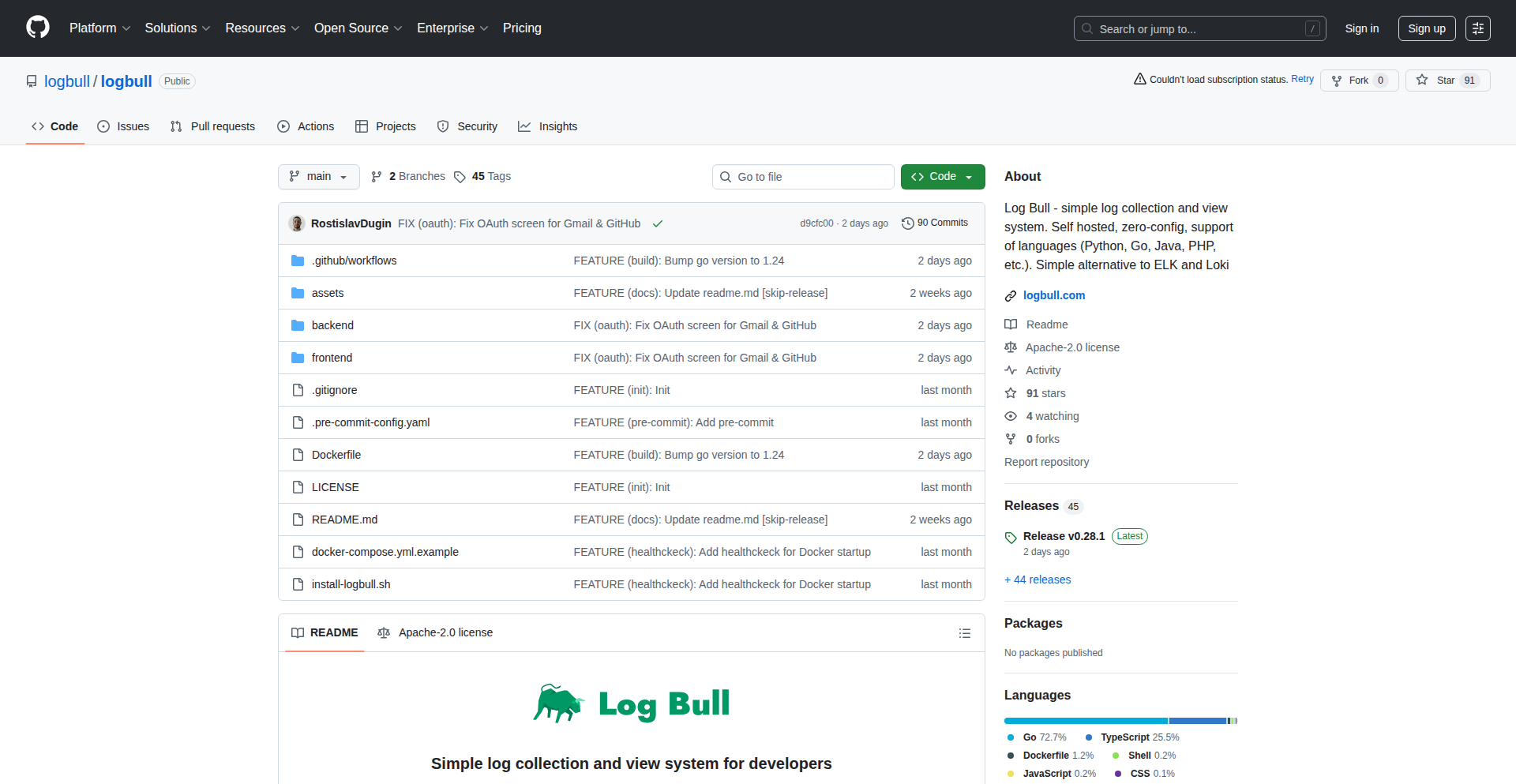Click the GitHub home logo icon
1516x784 pixels.
pyautogui.click(x=36, y=28)
